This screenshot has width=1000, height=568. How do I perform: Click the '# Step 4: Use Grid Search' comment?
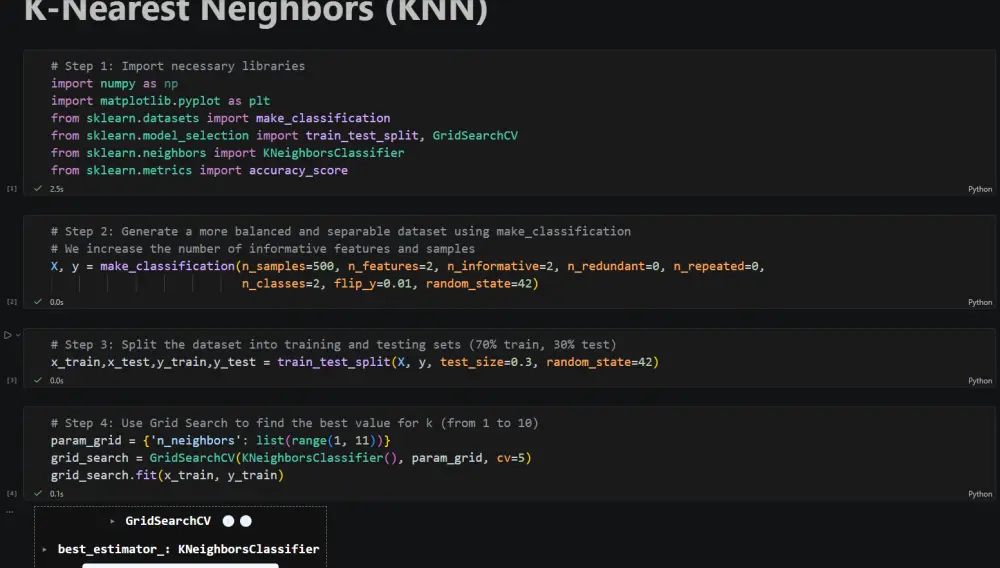(295, 423)
